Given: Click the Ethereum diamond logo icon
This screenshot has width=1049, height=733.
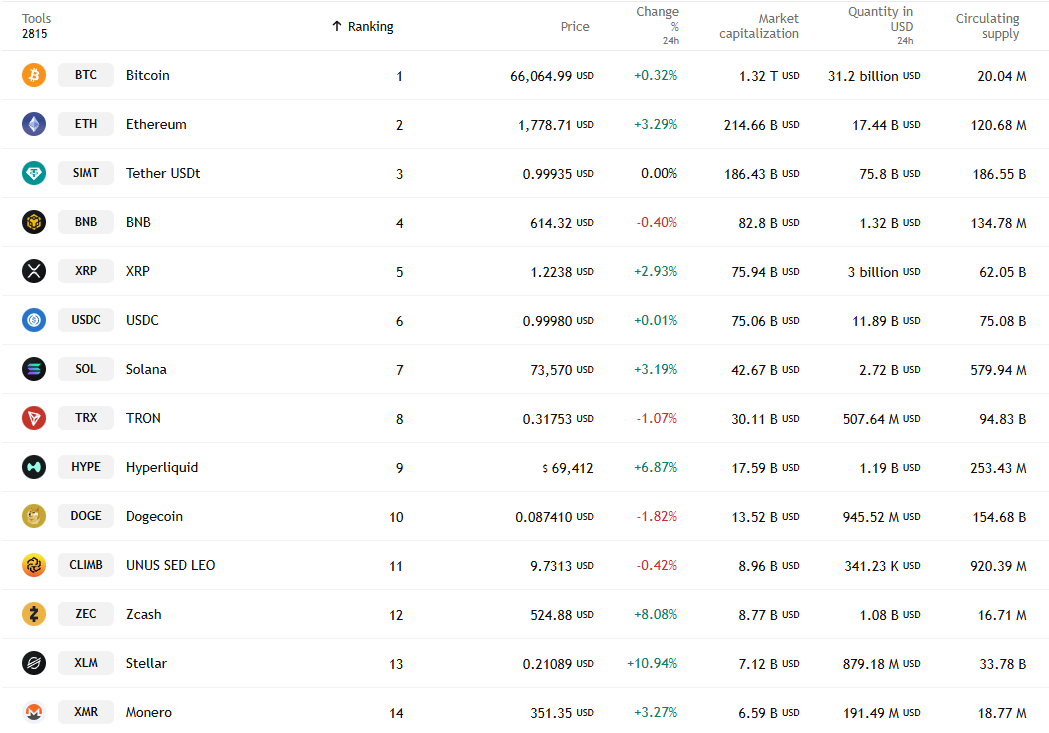Looking at the screenshot, I should [x=34, y=124].
